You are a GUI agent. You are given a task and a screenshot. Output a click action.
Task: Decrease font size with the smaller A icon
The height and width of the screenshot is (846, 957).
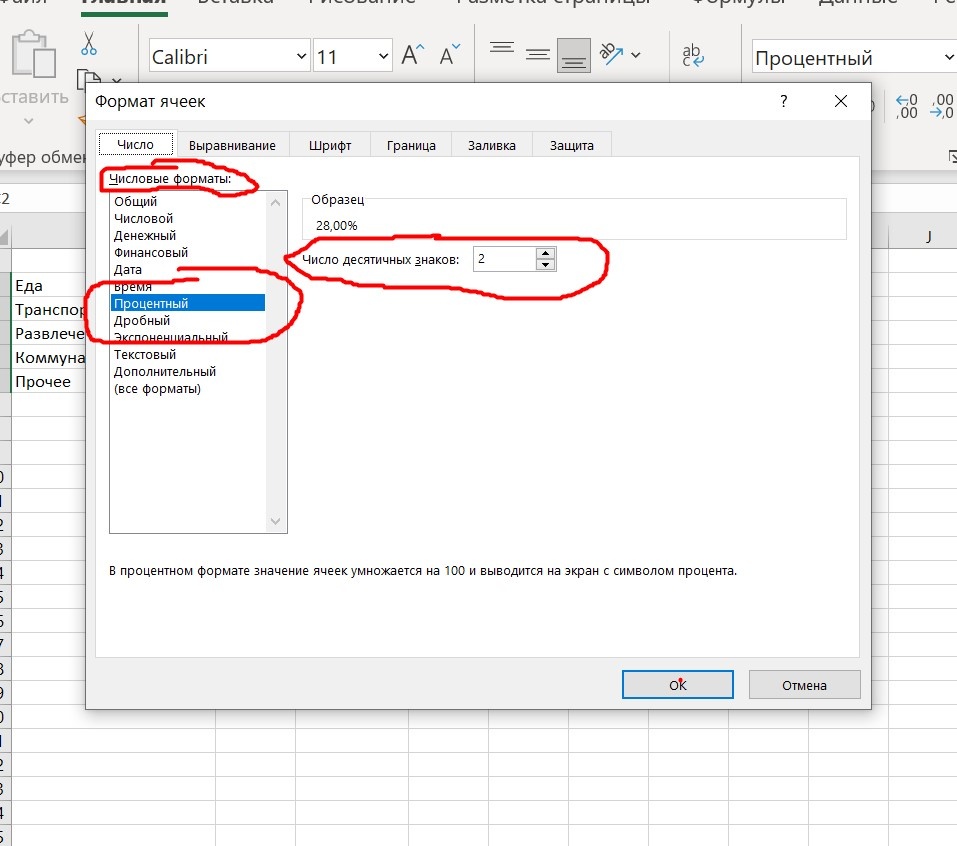449,55
